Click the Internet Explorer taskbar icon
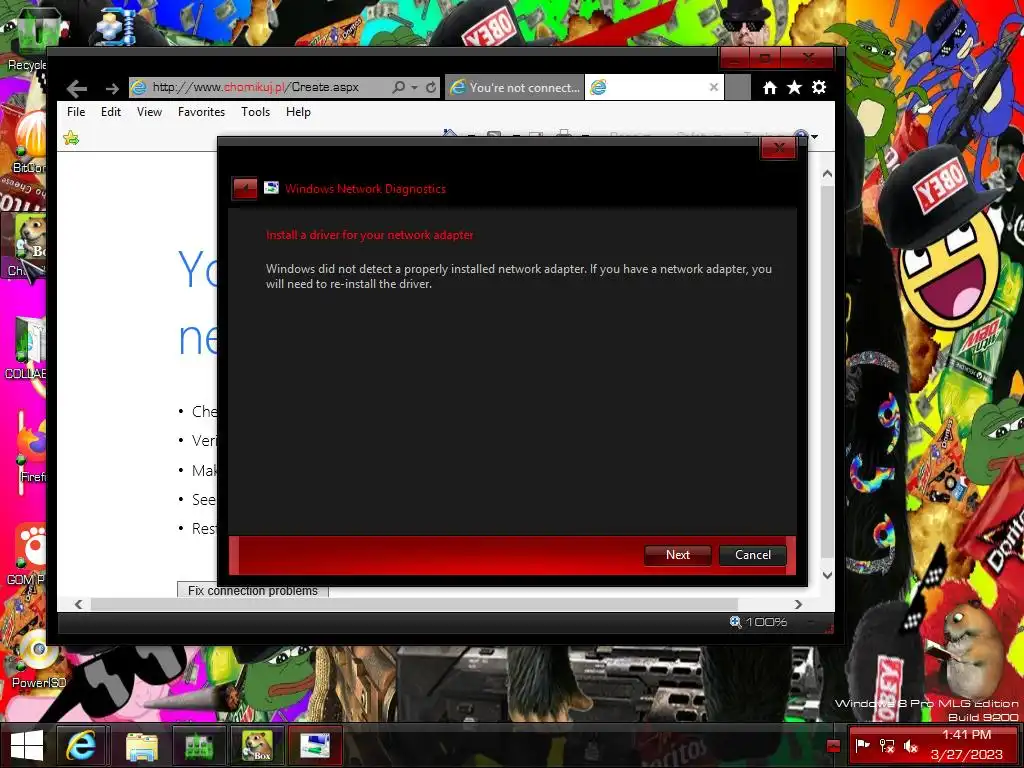 click(82, 745)
